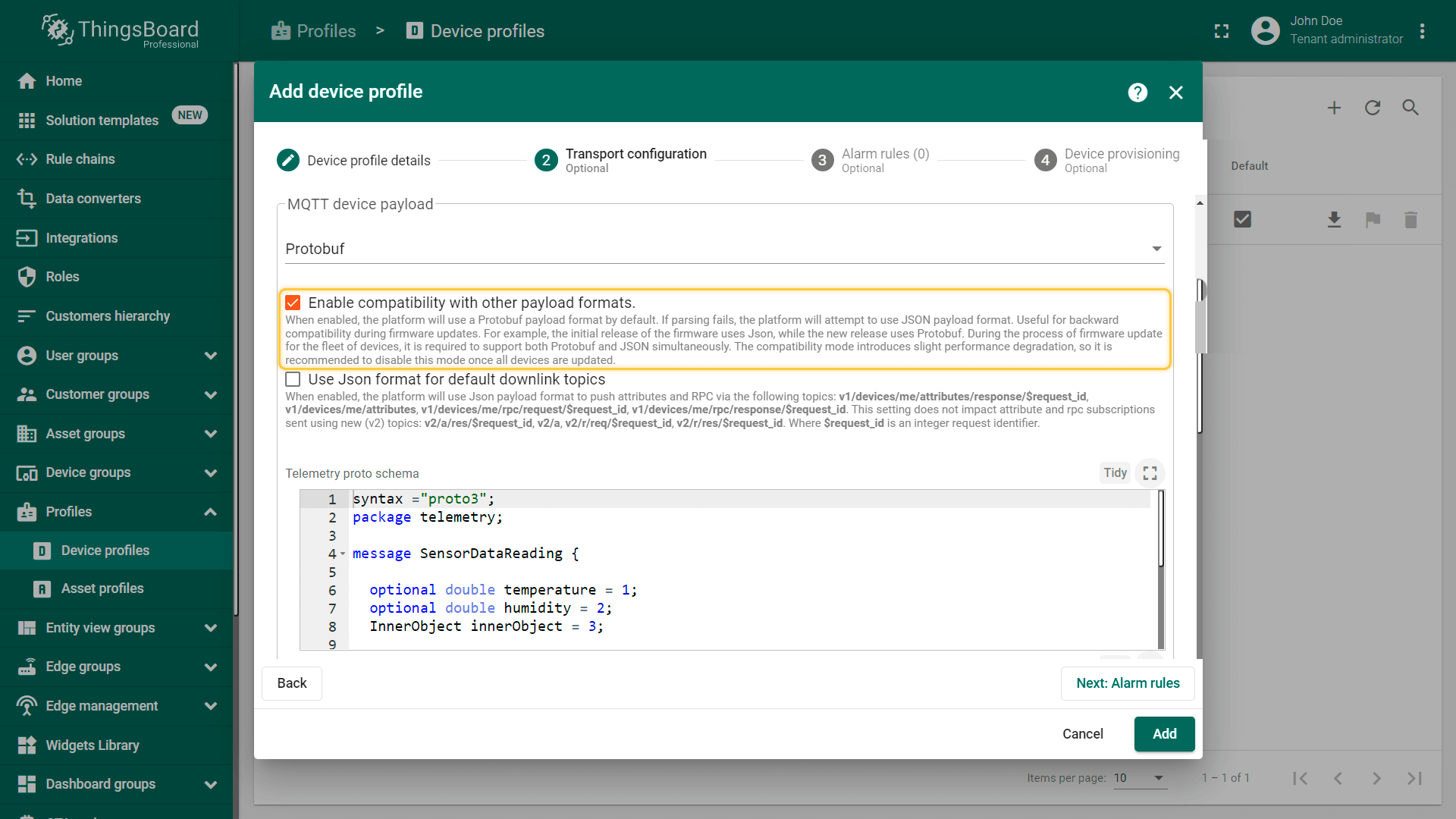
Task: Check Use Json format for downlink topics
Action: click(293, 380)
